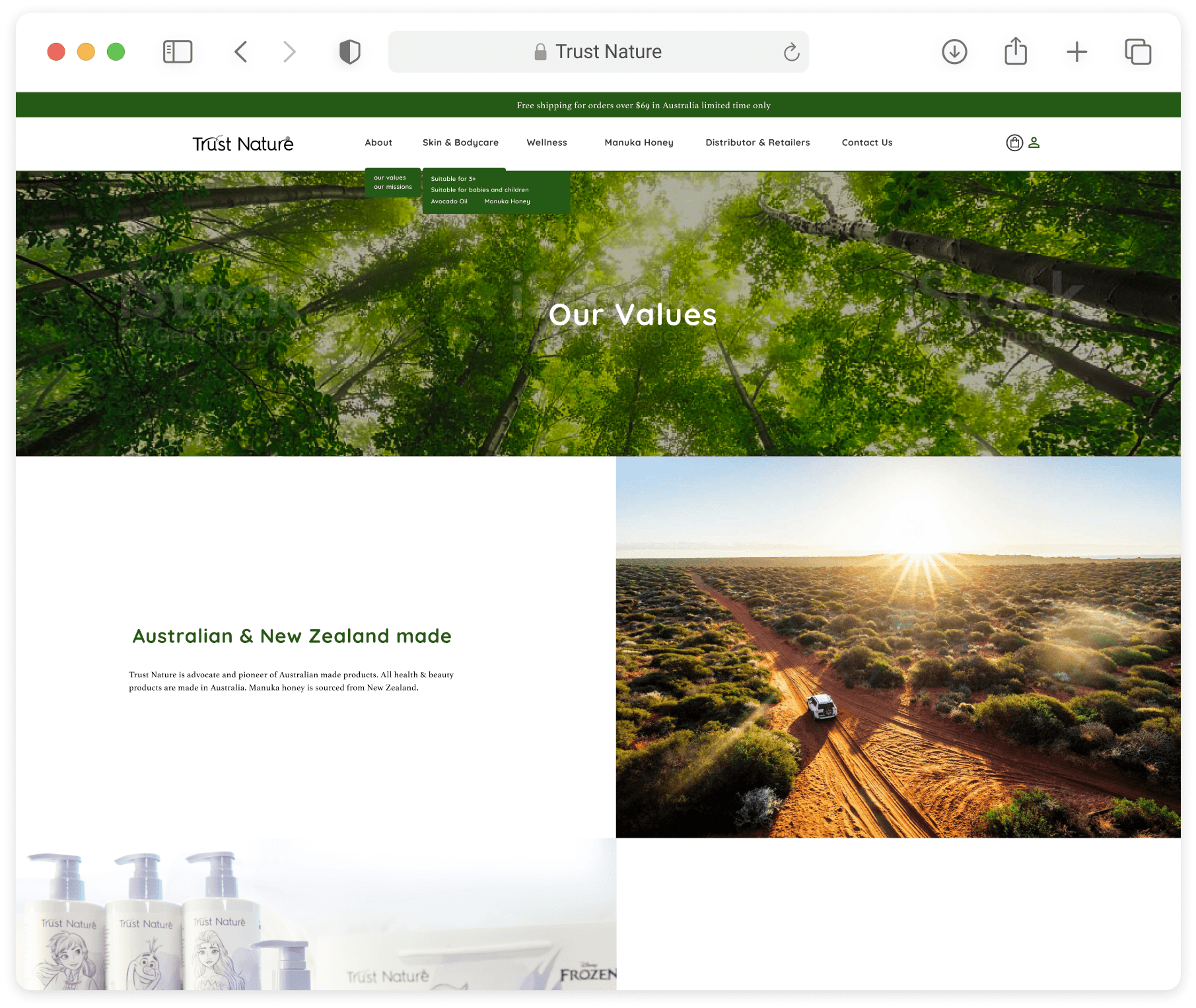Image resolution: width=1196 pixels, height=1008 pixels.
Task: Click the Trust Nature site logo
Action: tap(243, 143)
